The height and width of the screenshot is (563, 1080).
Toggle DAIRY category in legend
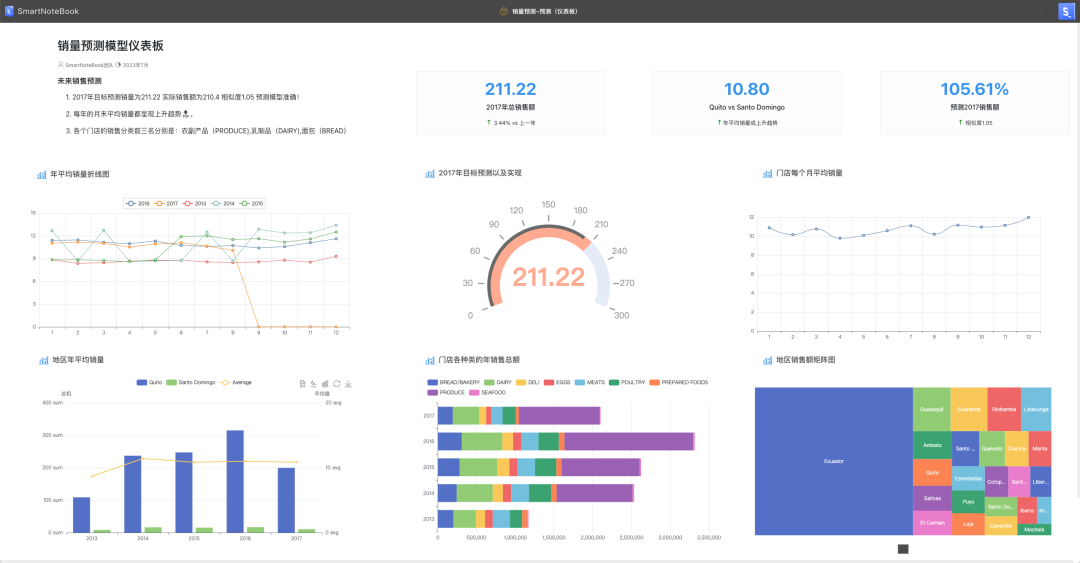point(498,382)
